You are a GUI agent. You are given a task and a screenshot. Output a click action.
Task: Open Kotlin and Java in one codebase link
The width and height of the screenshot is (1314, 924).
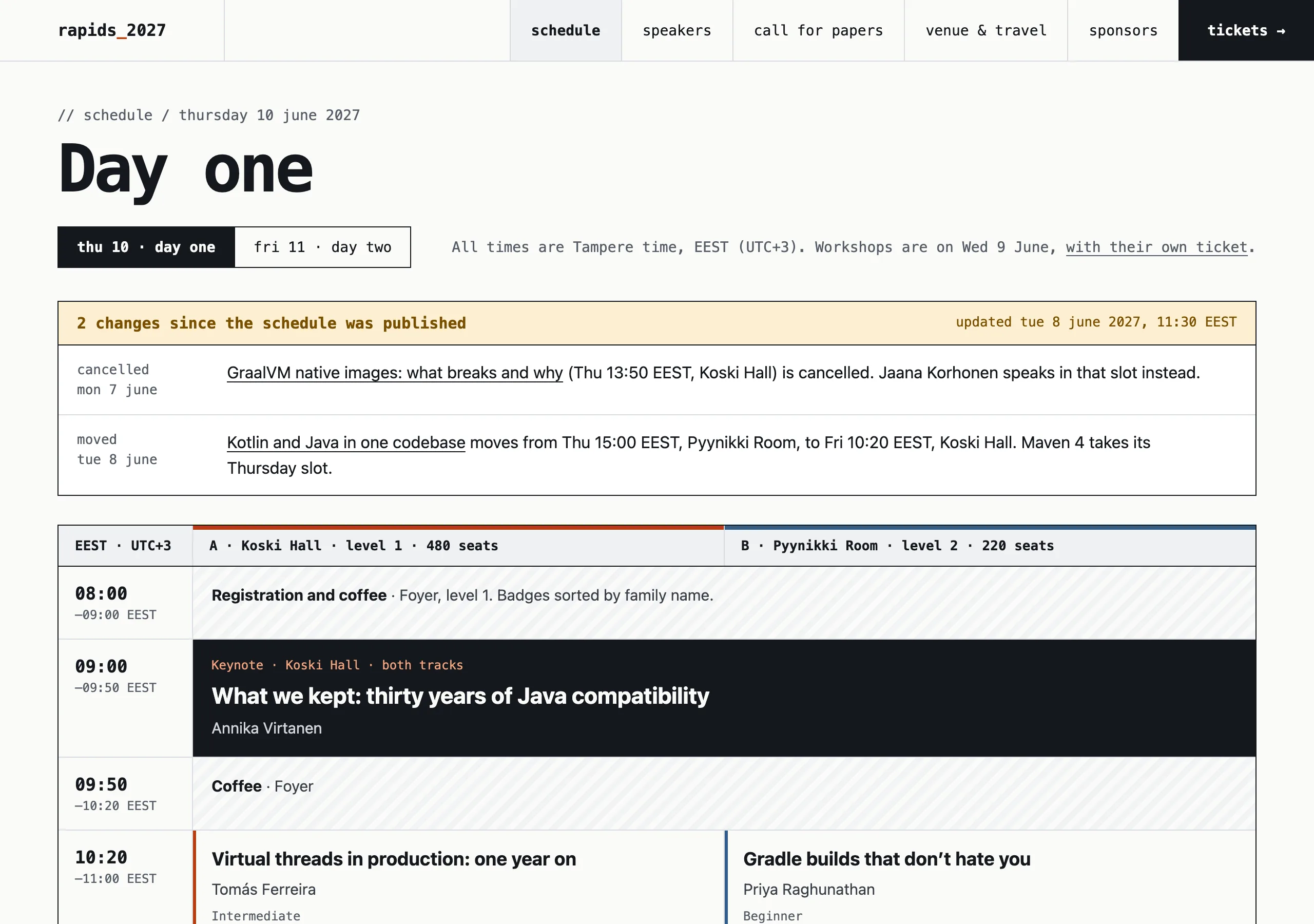pyautogui.click(x=346, y=442)
